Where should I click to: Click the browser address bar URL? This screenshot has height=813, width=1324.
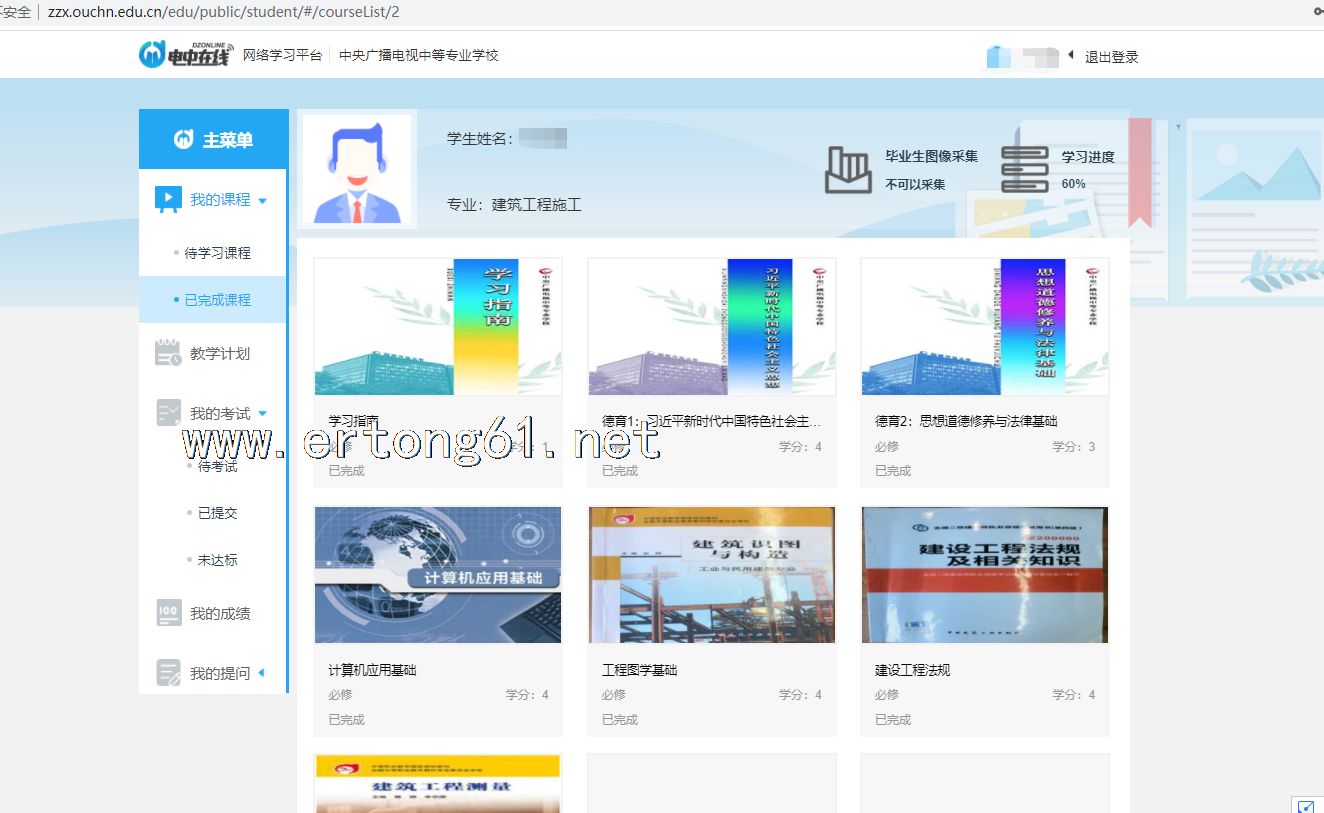point(223,12)
